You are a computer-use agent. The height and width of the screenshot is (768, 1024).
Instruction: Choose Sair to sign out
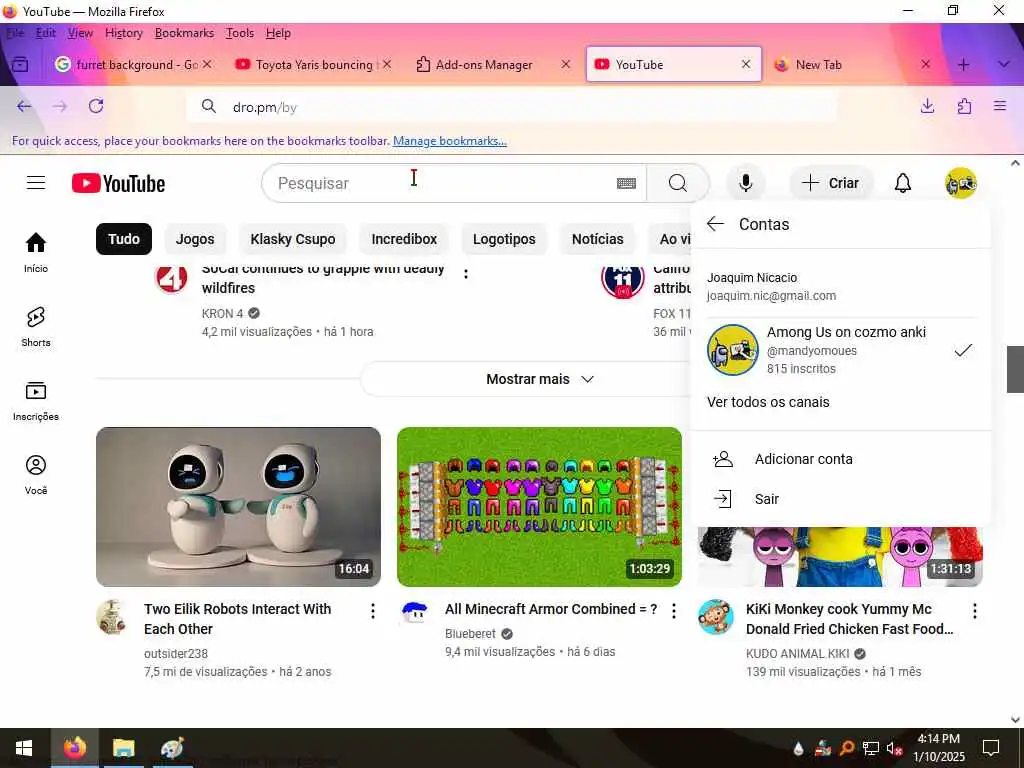(840, 499)
